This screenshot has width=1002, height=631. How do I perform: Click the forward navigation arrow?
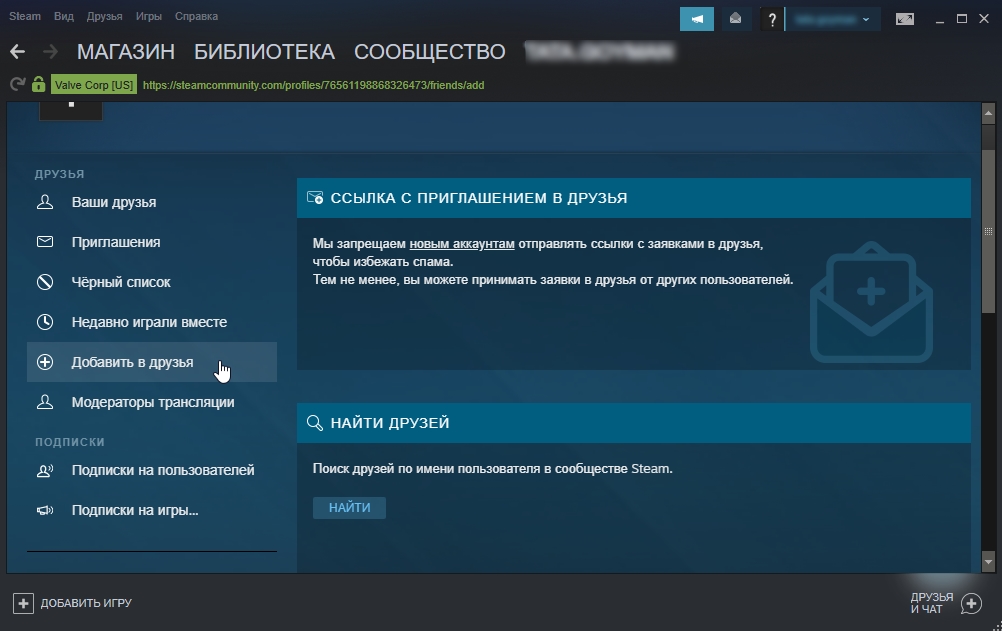[x=50, y=52]
